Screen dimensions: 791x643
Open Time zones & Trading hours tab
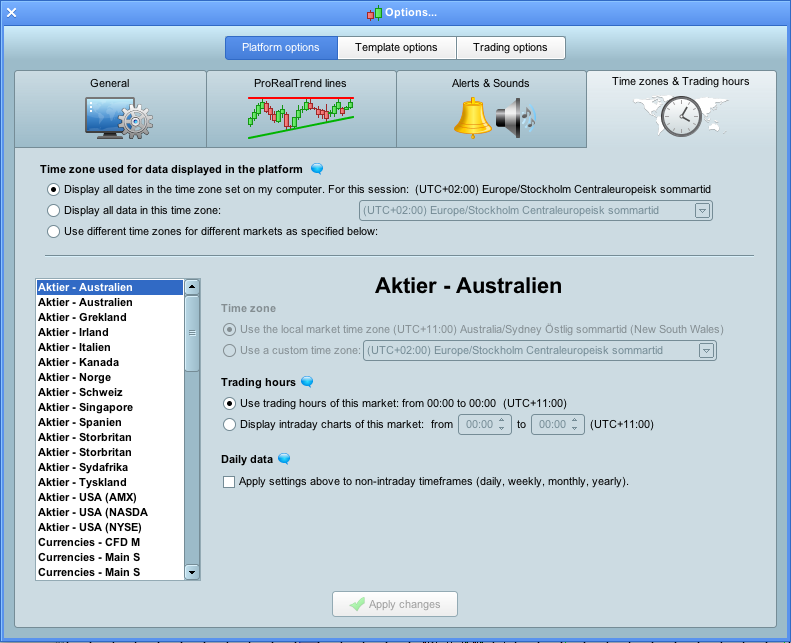pyautogui.click(x=681, y=109)
